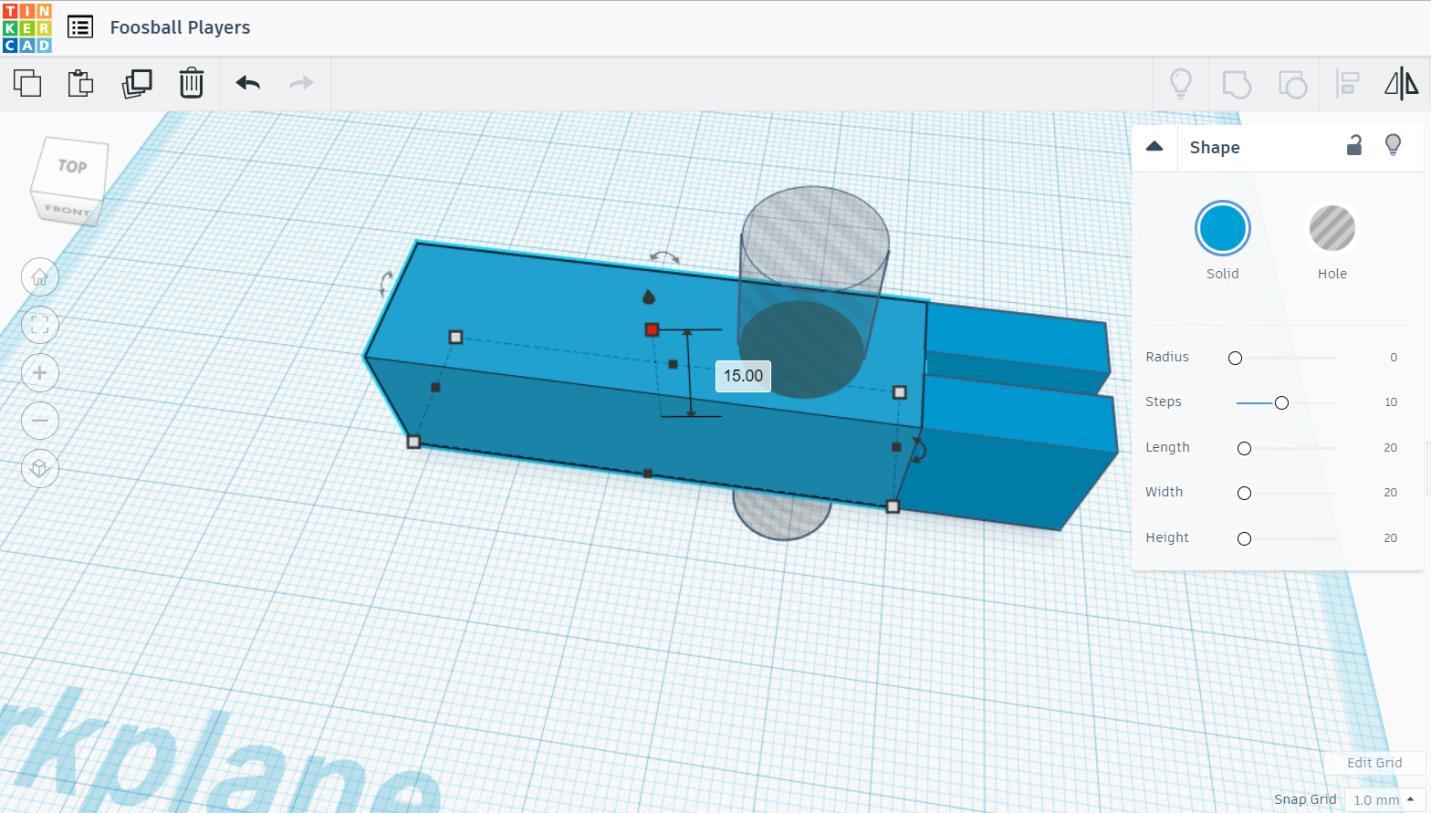This screenshot has width=1431, height=813.
Task: Click the right side rotation arrow handle
Action: (x=919, y=449)
